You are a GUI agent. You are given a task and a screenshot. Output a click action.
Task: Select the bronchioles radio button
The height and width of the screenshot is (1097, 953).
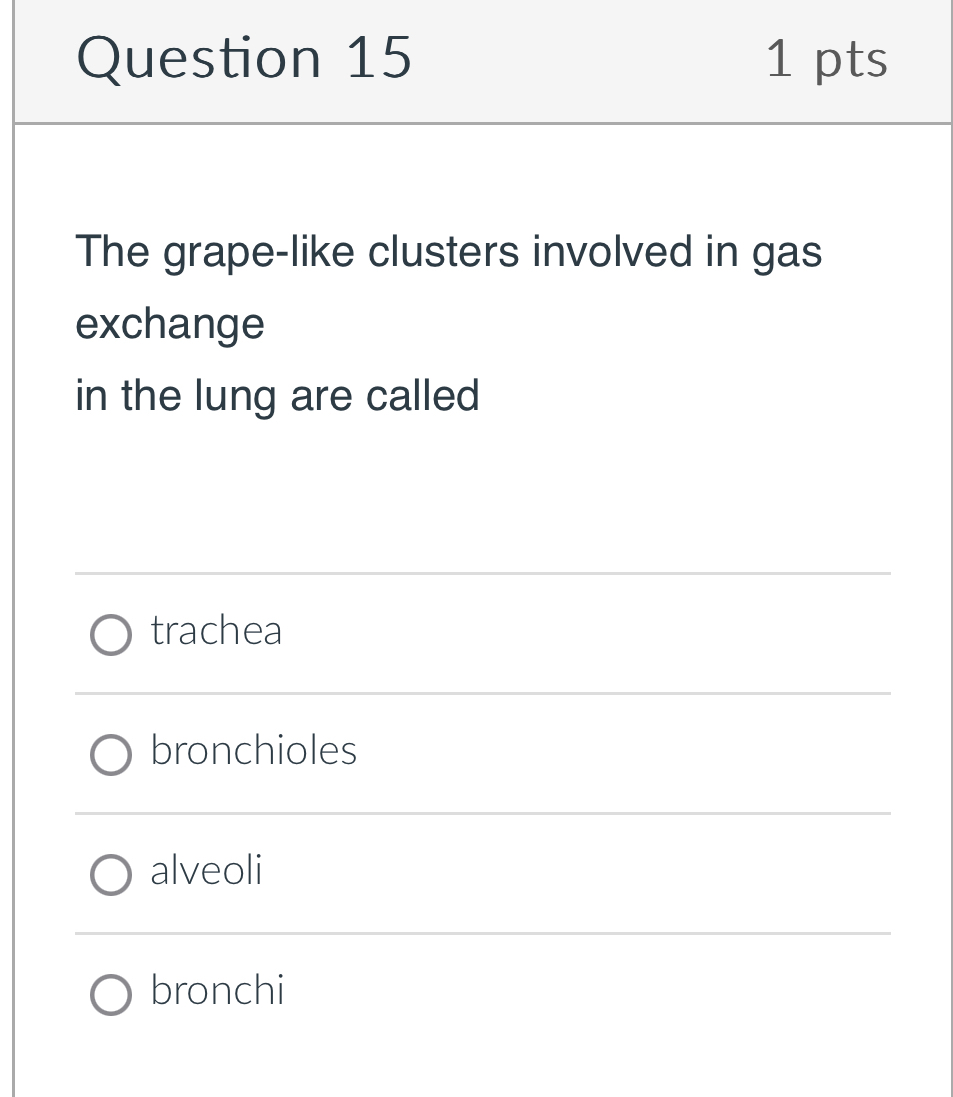(111, 755)
